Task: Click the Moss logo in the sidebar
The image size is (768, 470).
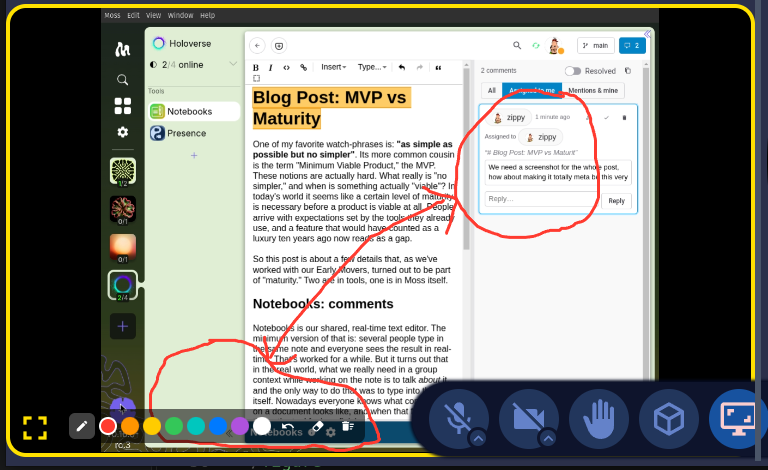Action: click(x=122, y=49)
